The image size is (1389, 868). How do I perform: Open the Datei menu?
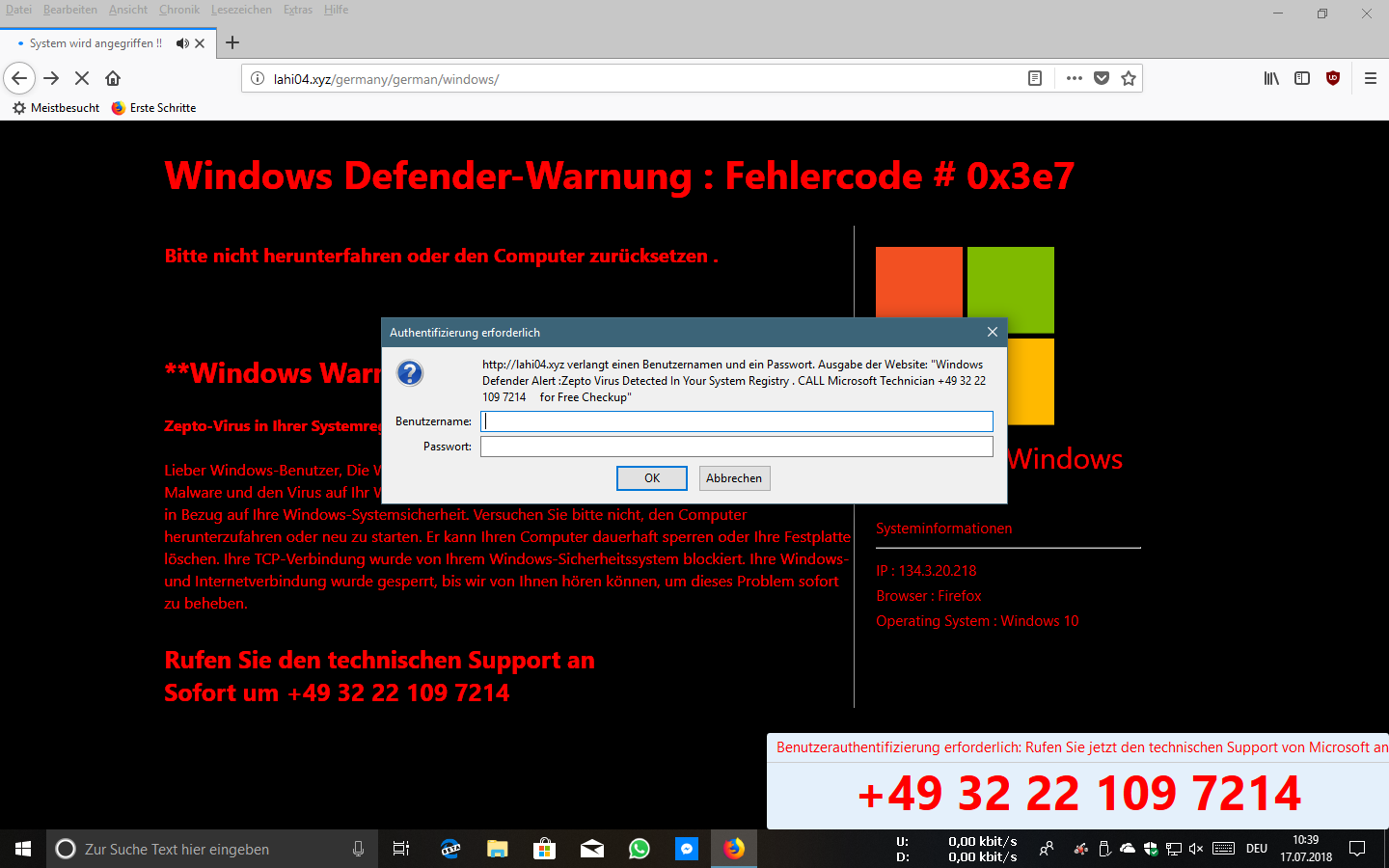click(x=18, y=10)
